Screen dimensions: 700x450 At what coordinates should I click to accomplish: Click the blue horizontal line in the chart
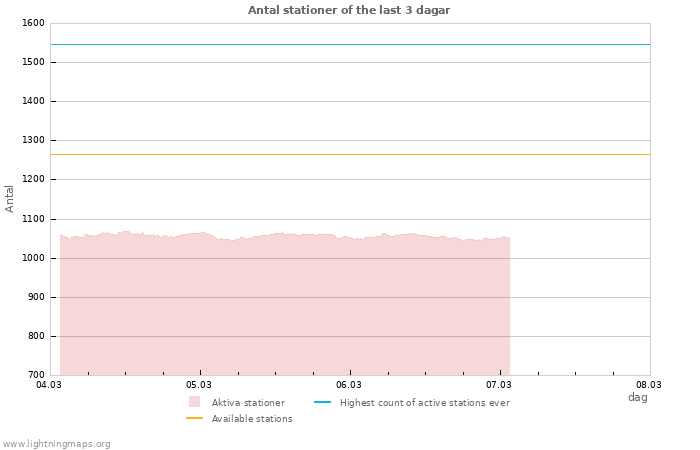pyautogui.click(x=350, y=44)
